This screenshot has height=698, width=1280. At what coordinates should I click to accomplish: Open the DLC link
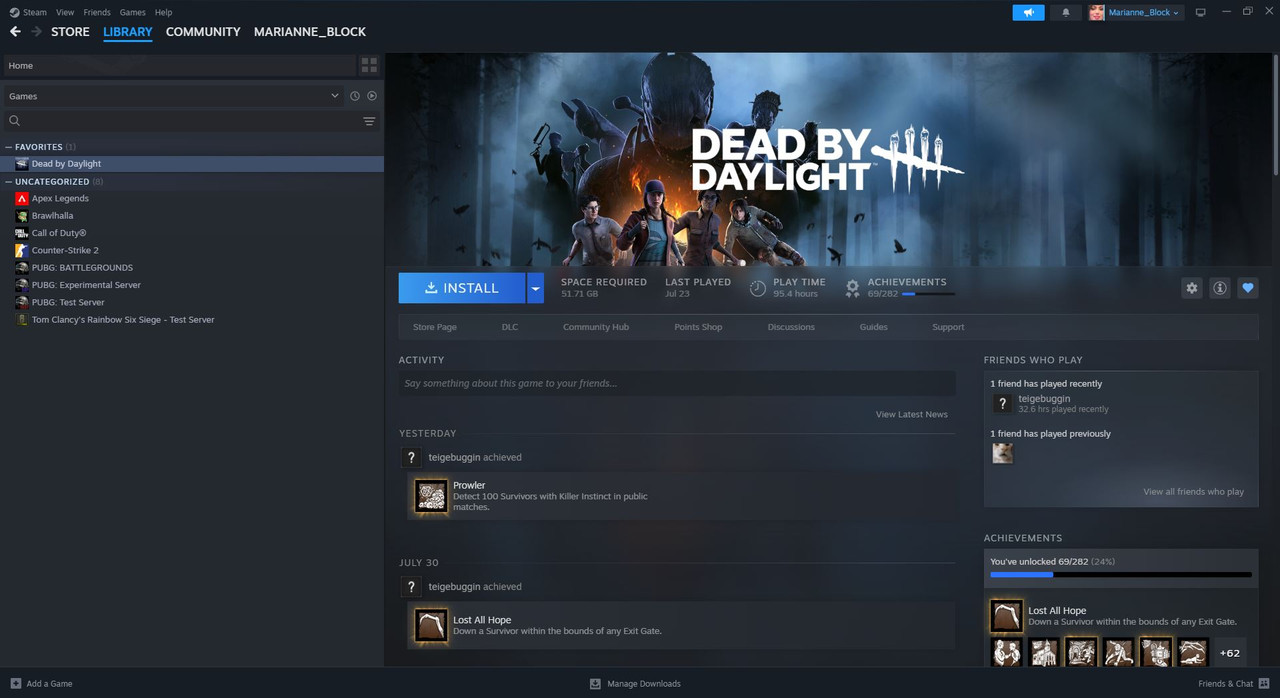pos(510,327)
